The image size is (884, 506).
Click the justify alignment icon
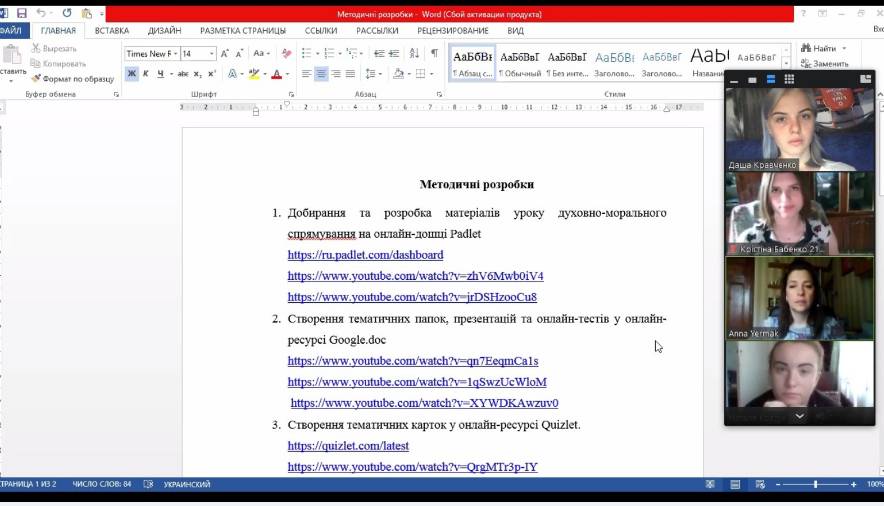[x=350, y=74]
